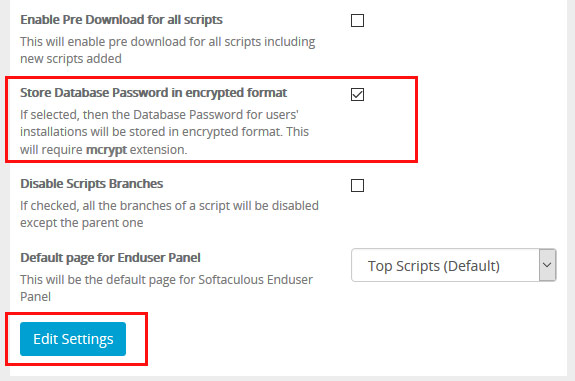
Task: Open the Top Scripts (Default) combo box
Action: point(454,265)
